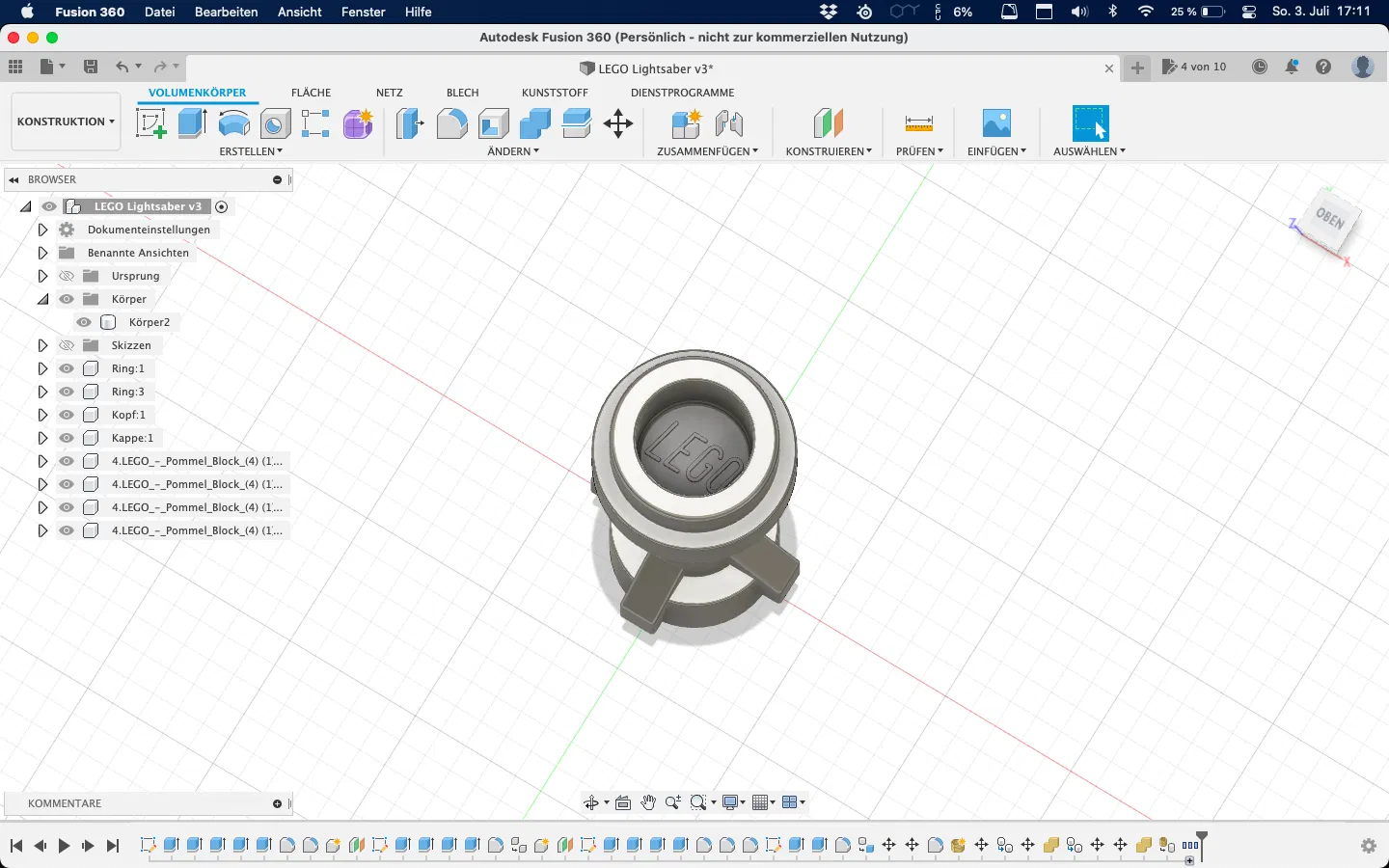
Task: Click the Joint tool icon
Action: pos(729,123)
